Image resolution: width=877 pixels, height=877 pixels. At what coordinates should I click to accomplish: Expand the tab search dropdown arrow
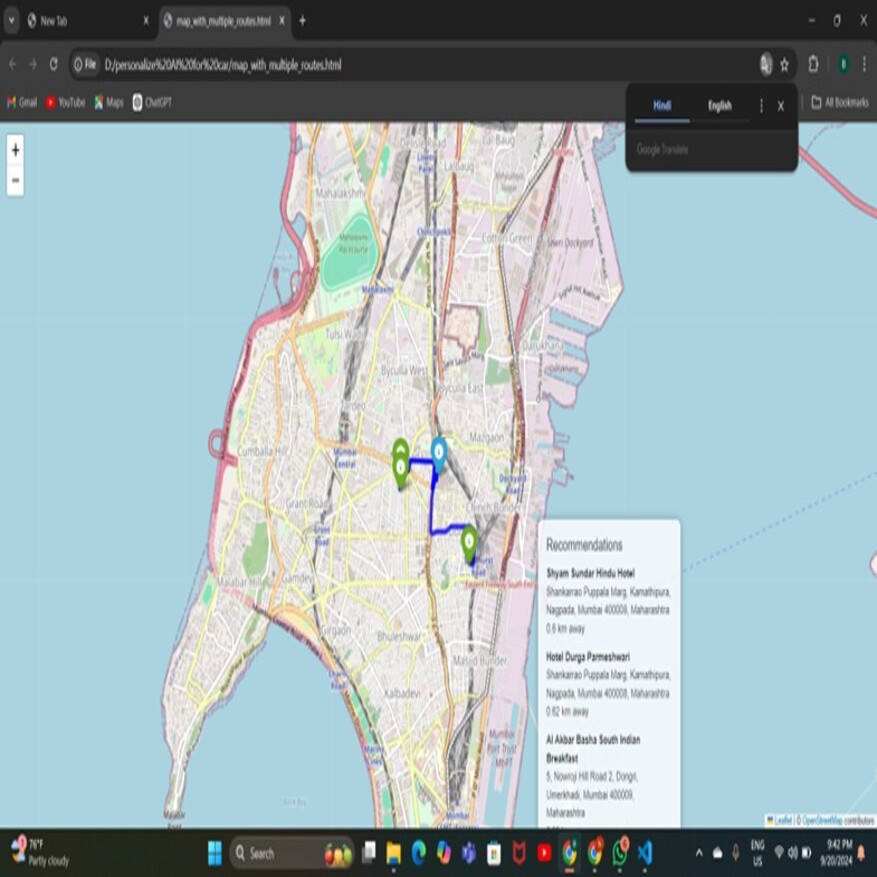[x=11, y=20]
